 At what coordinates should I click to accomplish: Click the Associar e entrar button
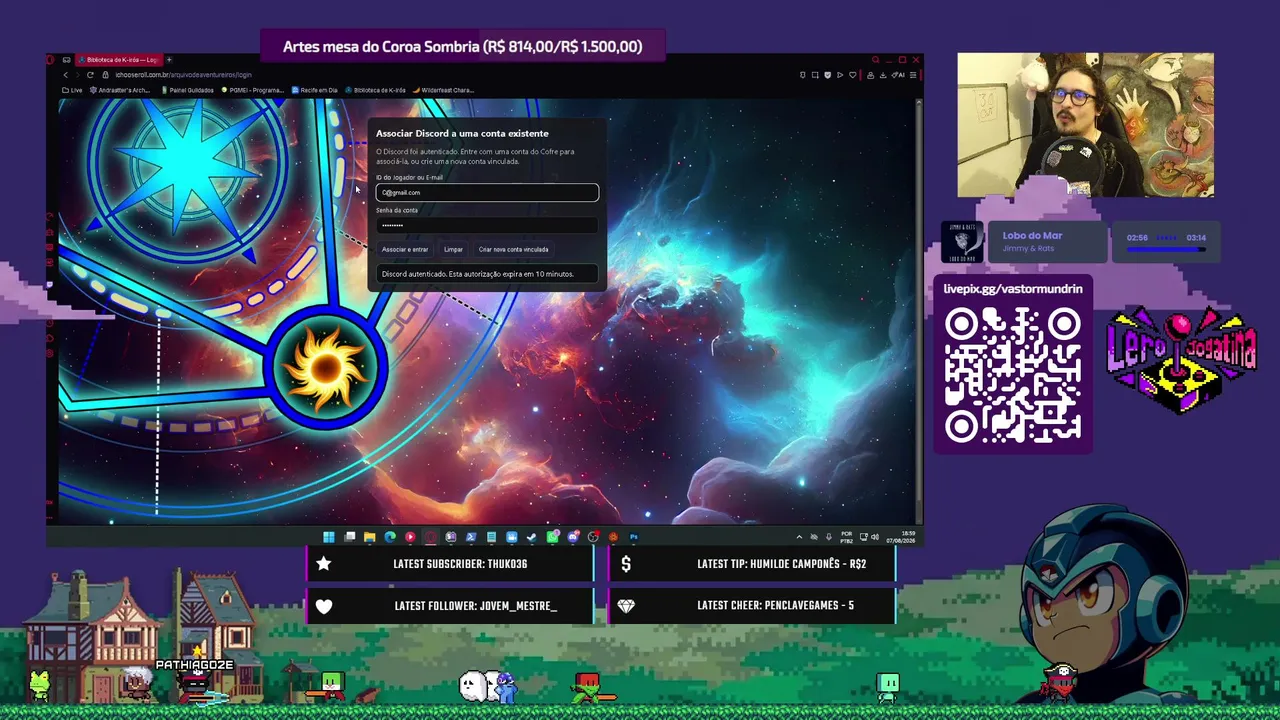point(405,250)
